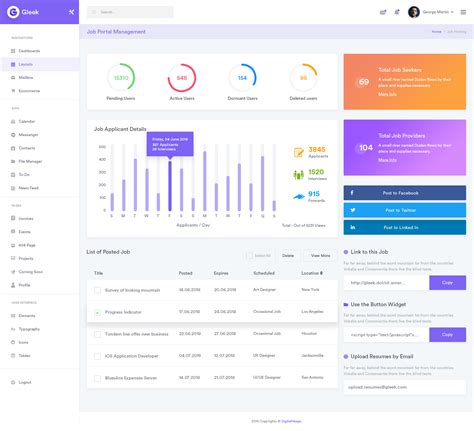The height and width of the screenshot is (431, 474).
Task: Click the Post to Twitter button label
Action: [x=400, y=210]
